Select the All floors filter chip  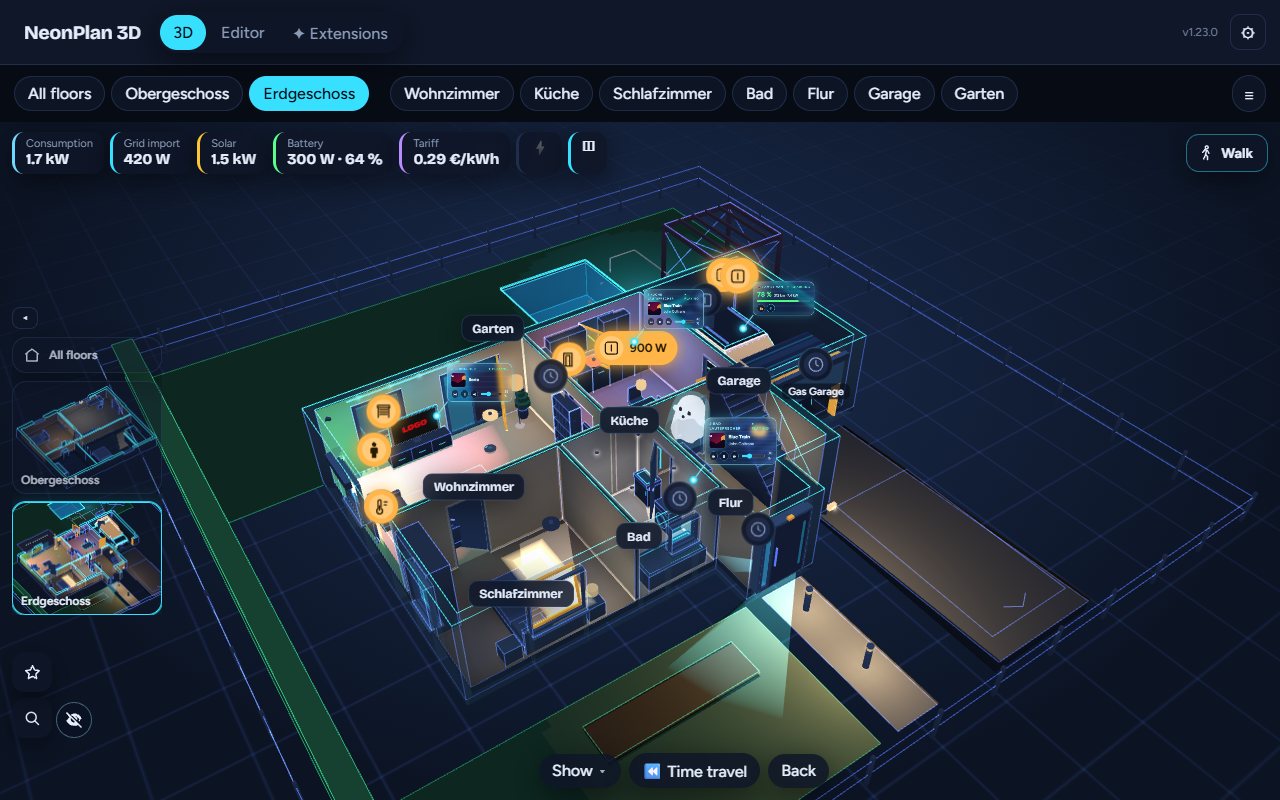60,94
